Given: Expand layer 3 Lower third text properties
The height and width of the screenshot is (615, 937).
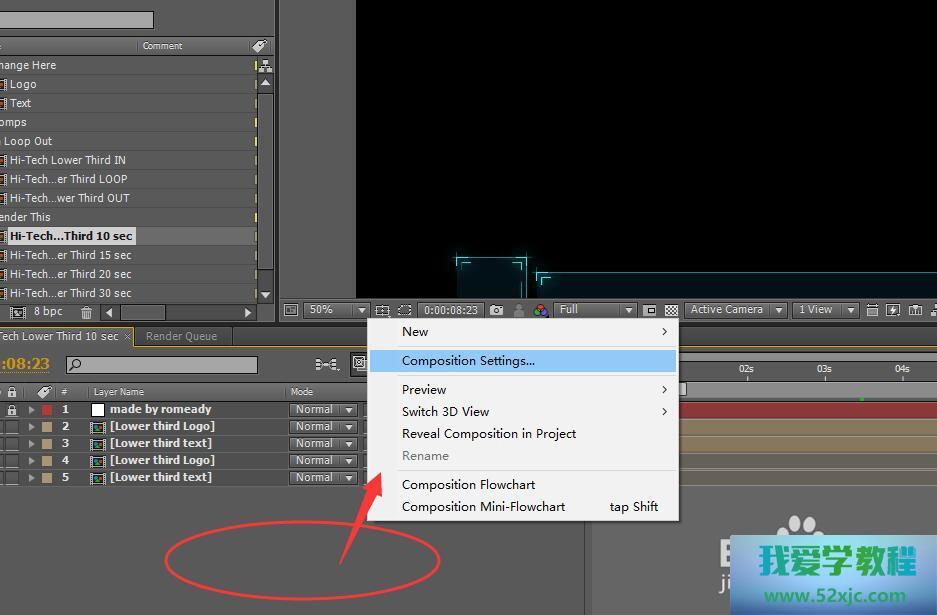Looking at the screenshot, I should coord(31,444).
